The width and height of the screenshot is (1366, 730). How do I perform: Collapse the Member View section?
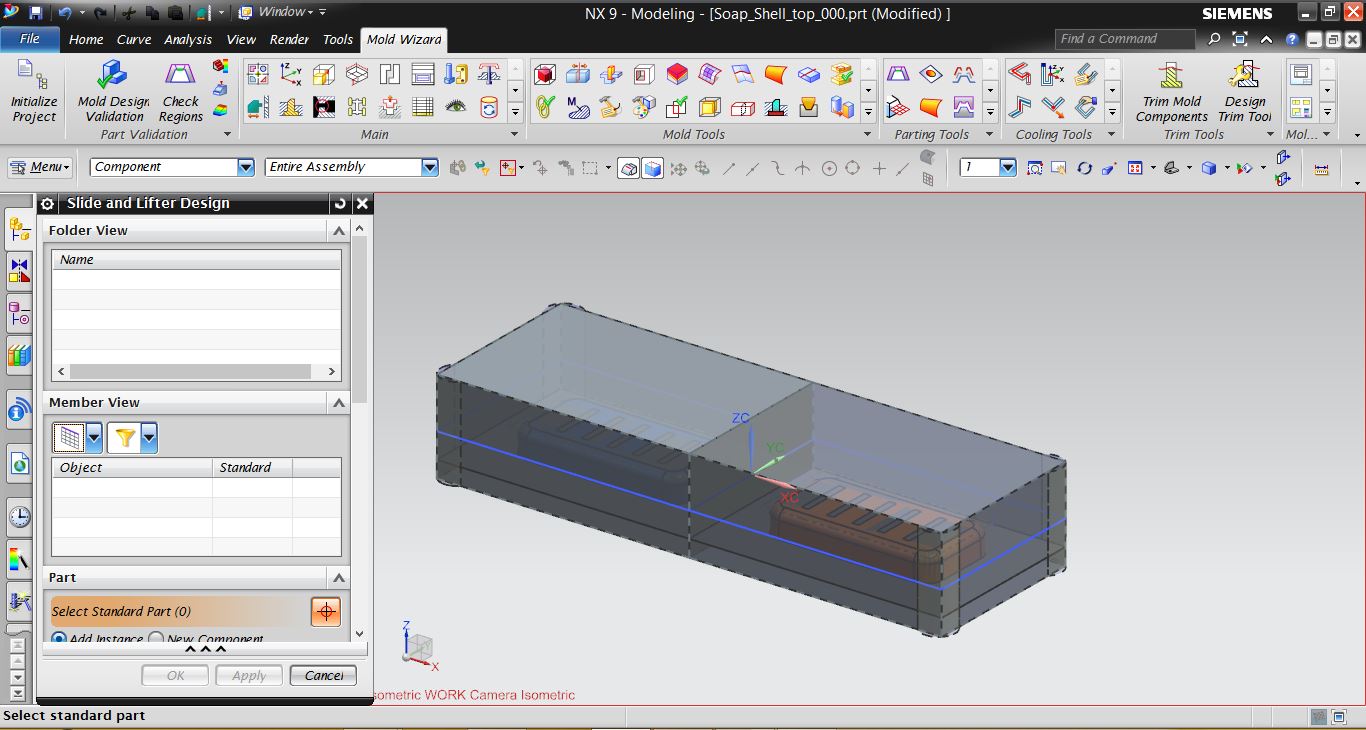[339, 403]
